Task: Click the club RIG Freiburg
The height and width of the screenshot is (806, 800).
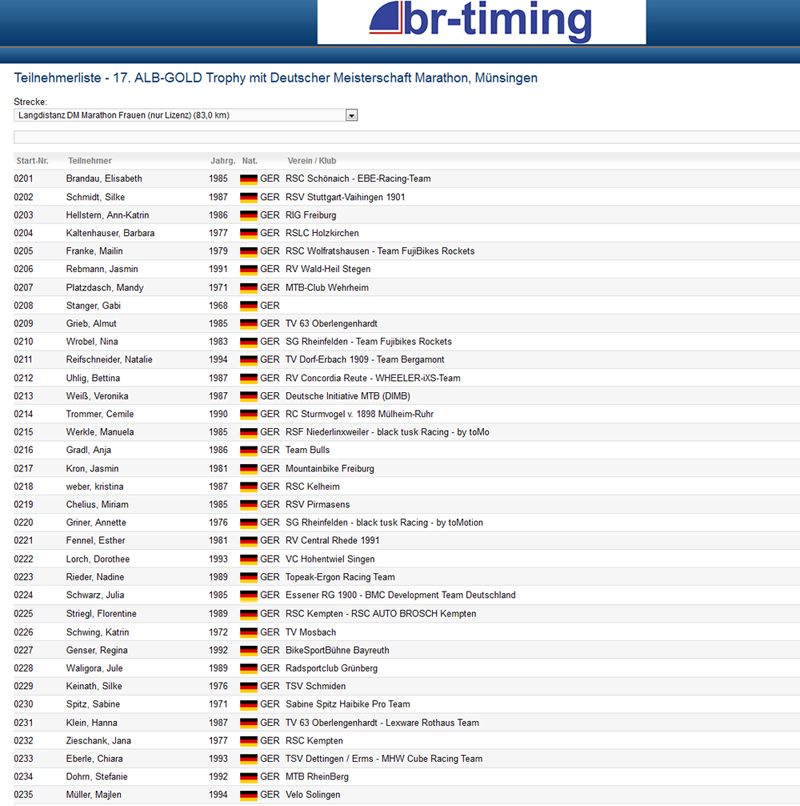Action: click(x=311, y=215)
